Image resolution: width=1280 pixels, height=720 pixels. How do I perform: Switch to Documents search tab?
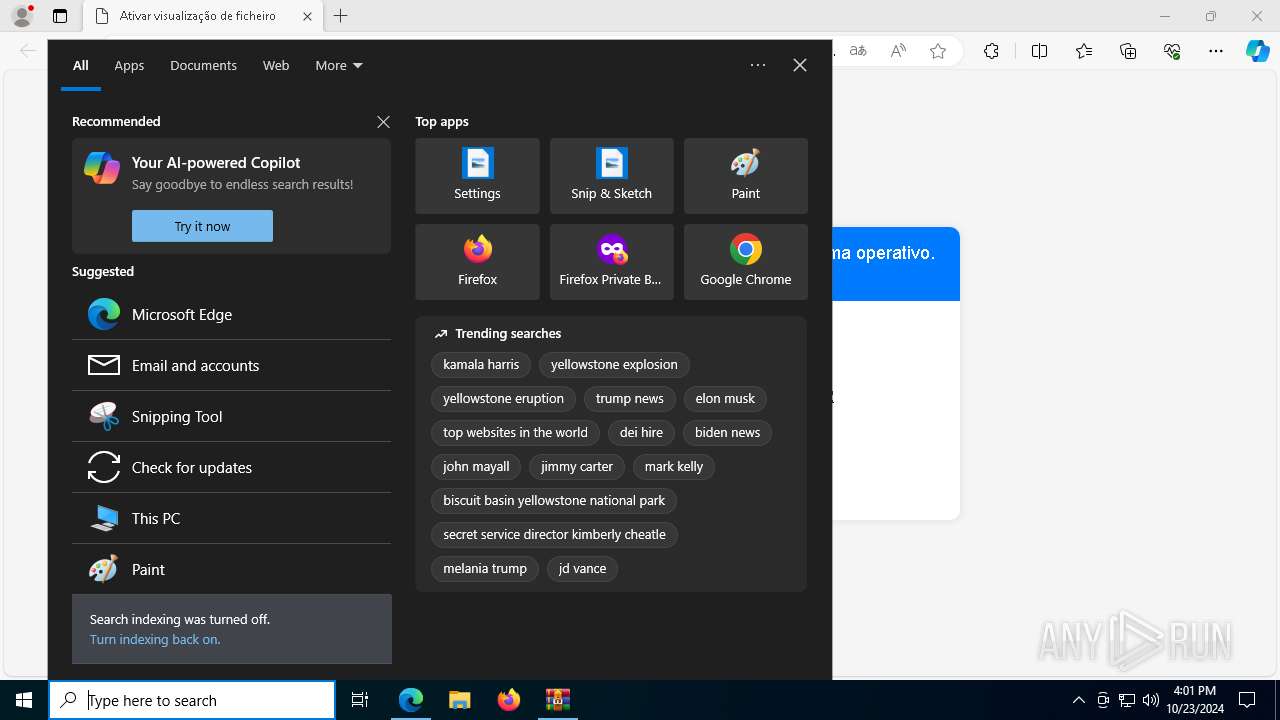[x=203, y=65]
